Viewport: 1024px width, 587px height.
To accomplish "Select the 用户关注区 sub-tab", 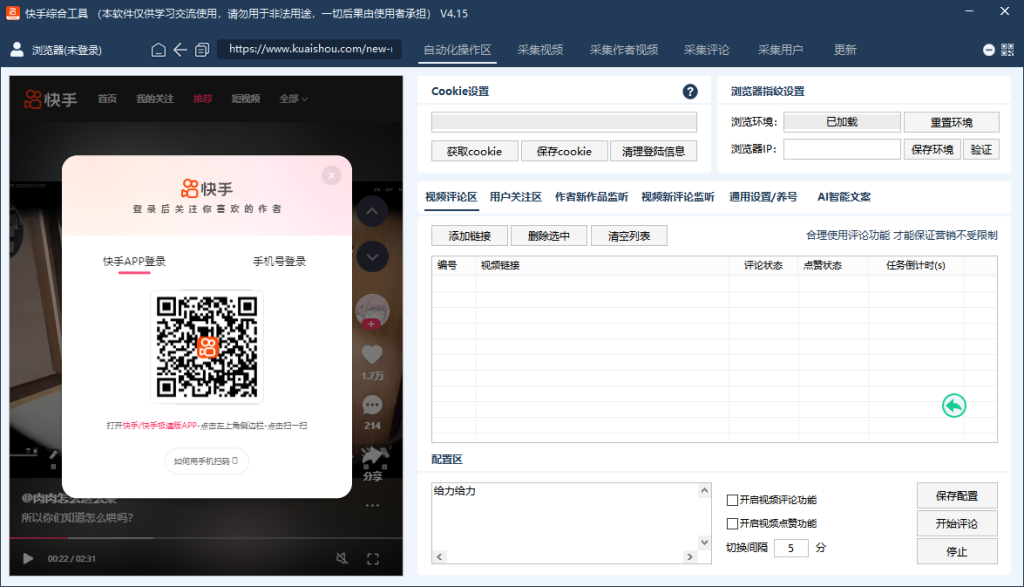I will tap(516, 197).
